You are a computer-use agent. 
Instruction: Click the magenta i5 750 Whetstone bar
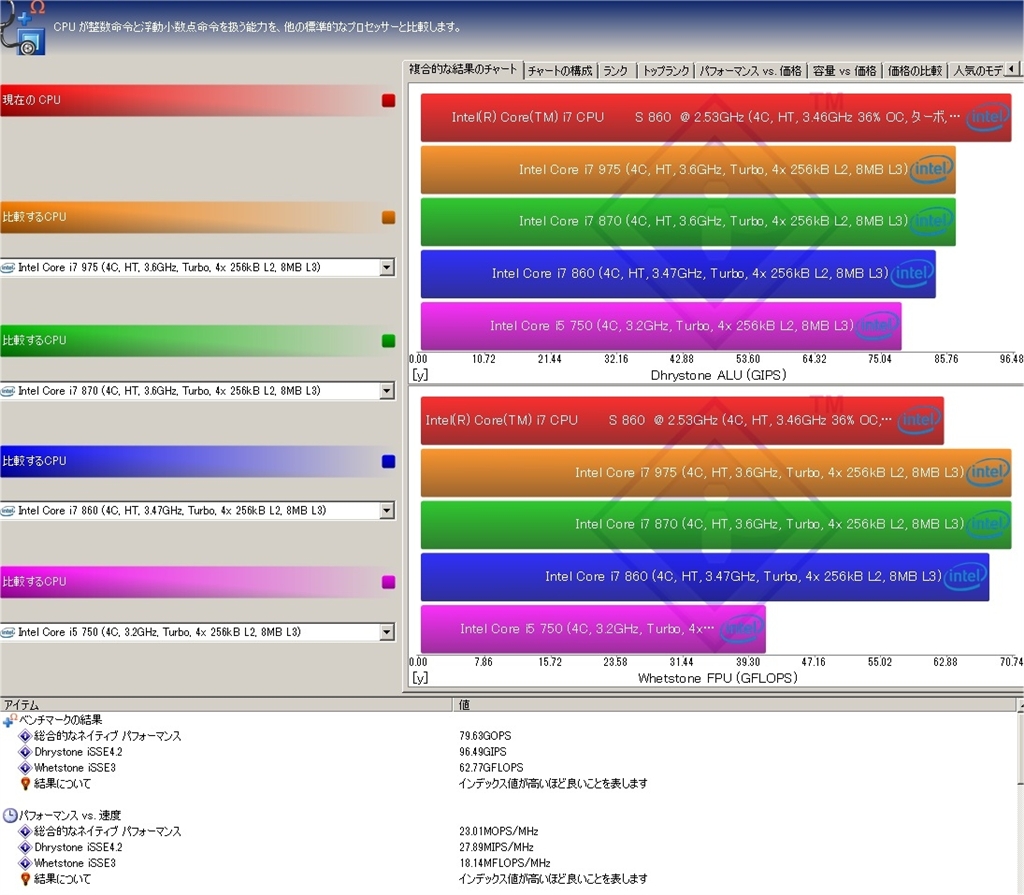[593, 629]
